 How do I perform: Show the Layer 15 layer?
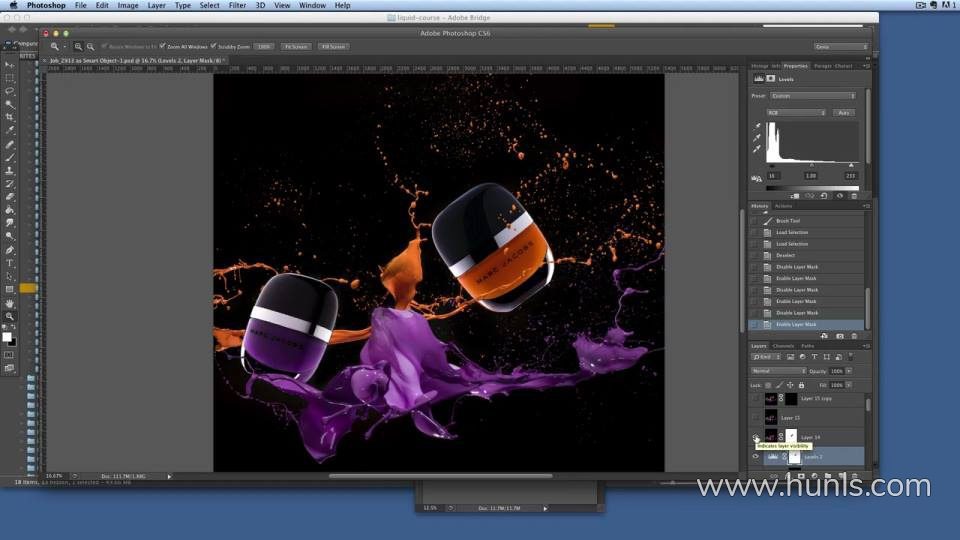tap(756, 418)
